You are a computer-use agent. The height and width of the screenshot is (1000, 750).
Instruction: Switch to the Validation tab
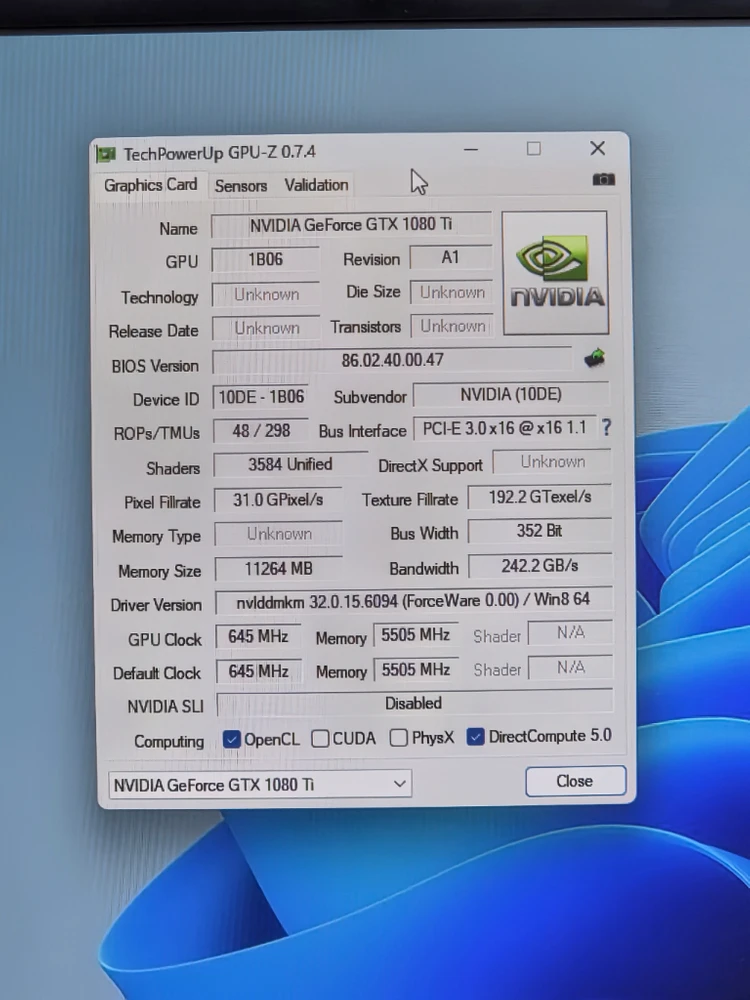pyautogui.click(x=316, y=185)
